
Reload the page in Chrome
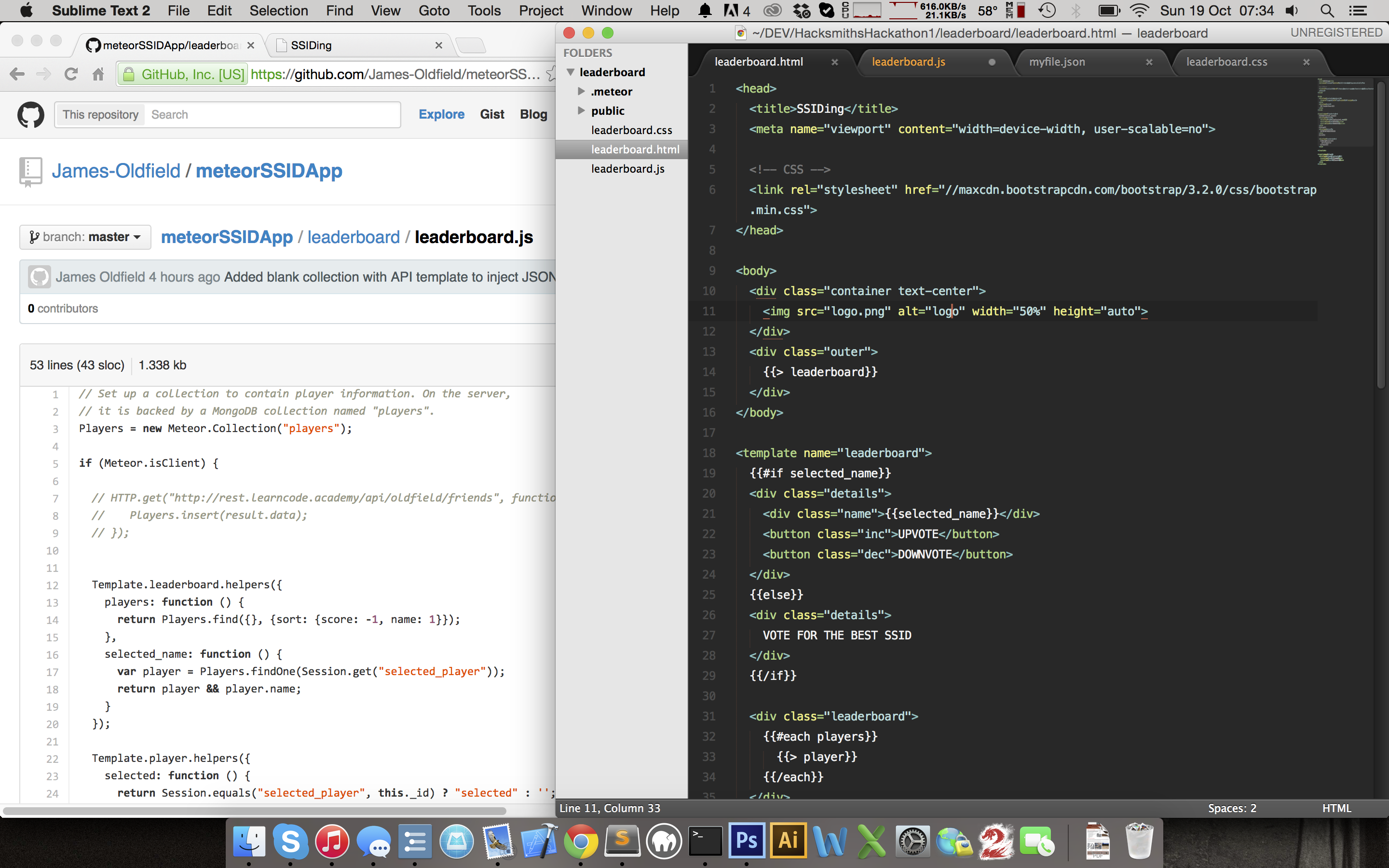click(x=71, y=74)
